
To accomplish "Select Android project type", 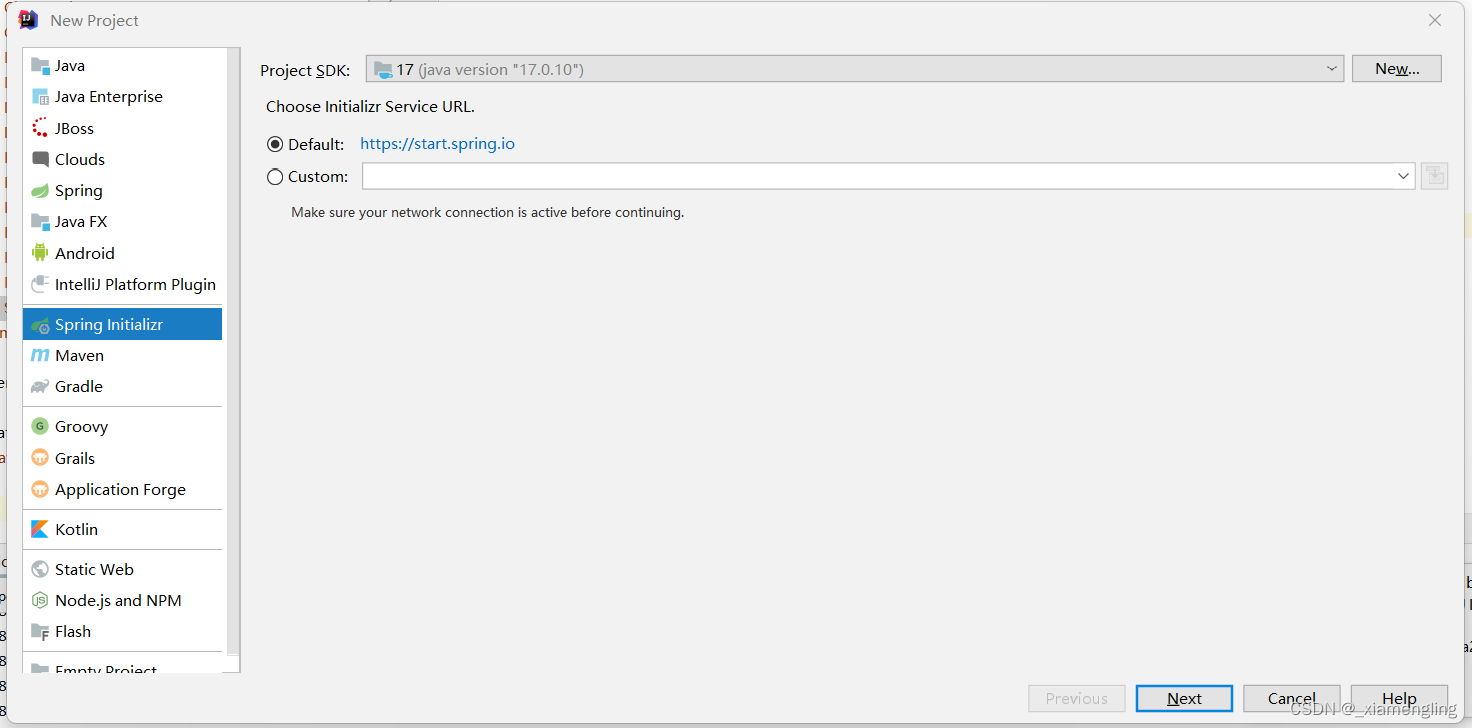I will pyautogui.click(x=122, y=253).
